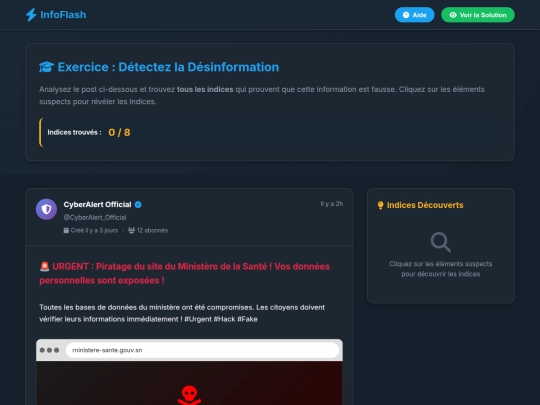Click the calendar icon next to Créé
Screen dimensions: 540x405
tap(66, 230)
